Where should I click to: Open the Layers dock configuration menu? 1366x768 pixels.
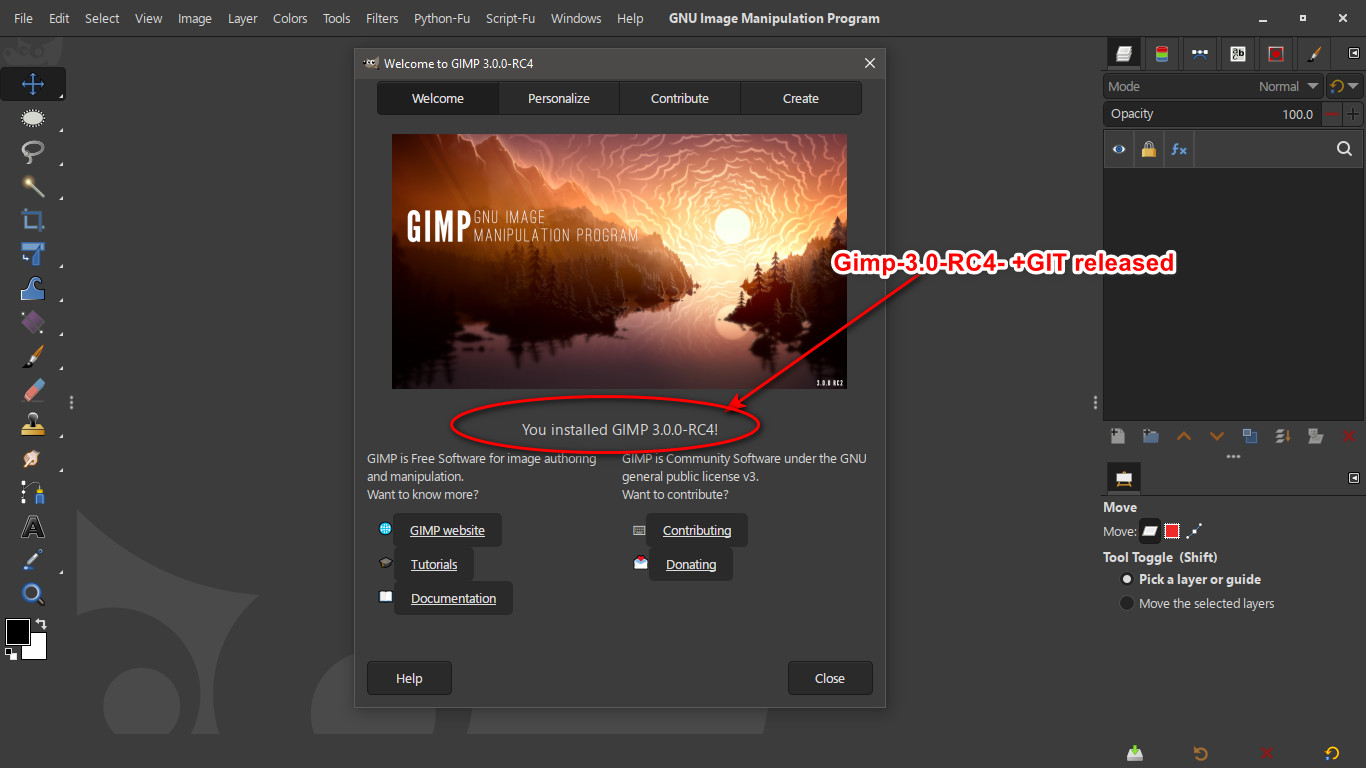point(1354,54)
